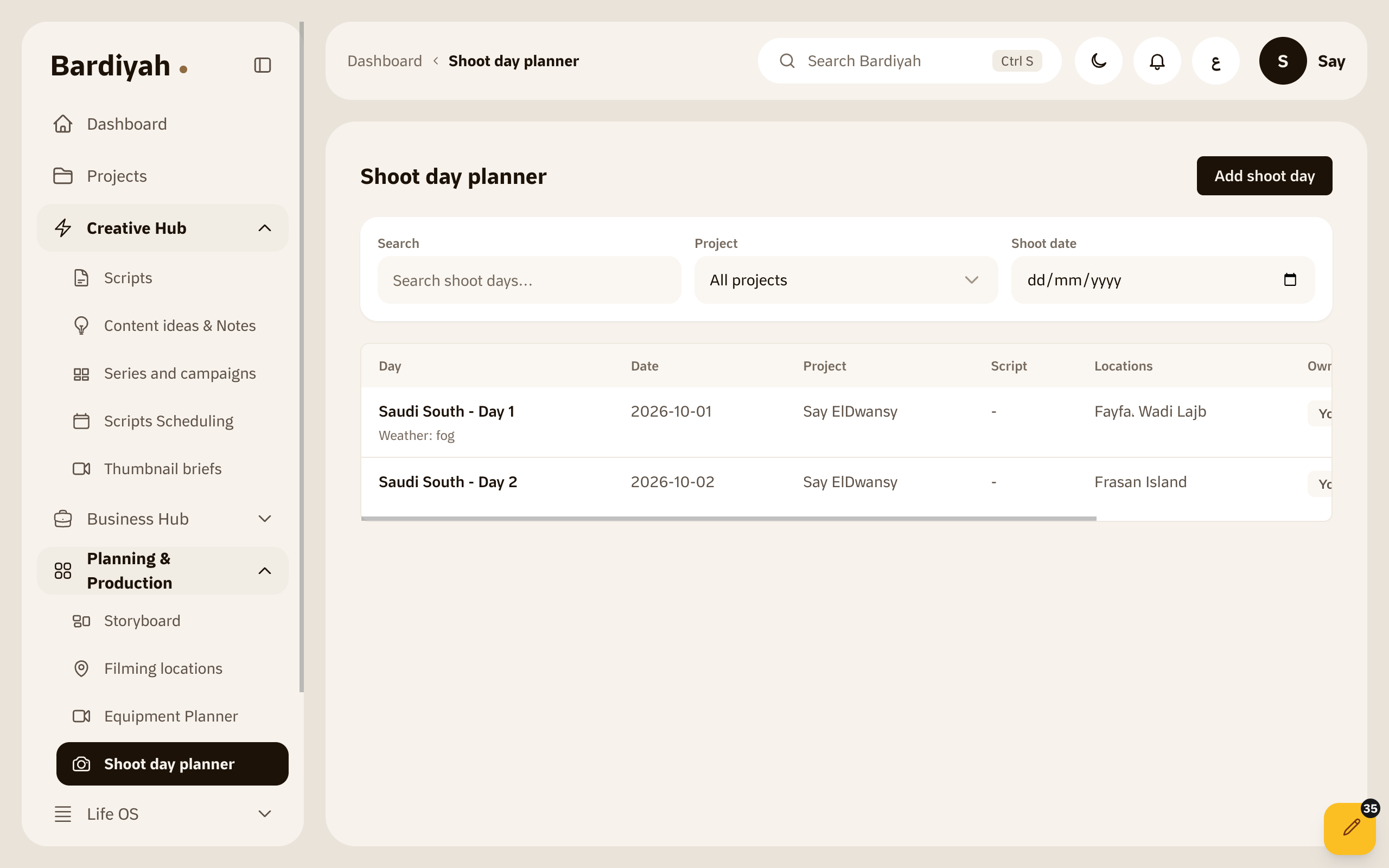Focus the Search shoot days field
This screenshot has height=868, width=1389.
tap(529, 280)
